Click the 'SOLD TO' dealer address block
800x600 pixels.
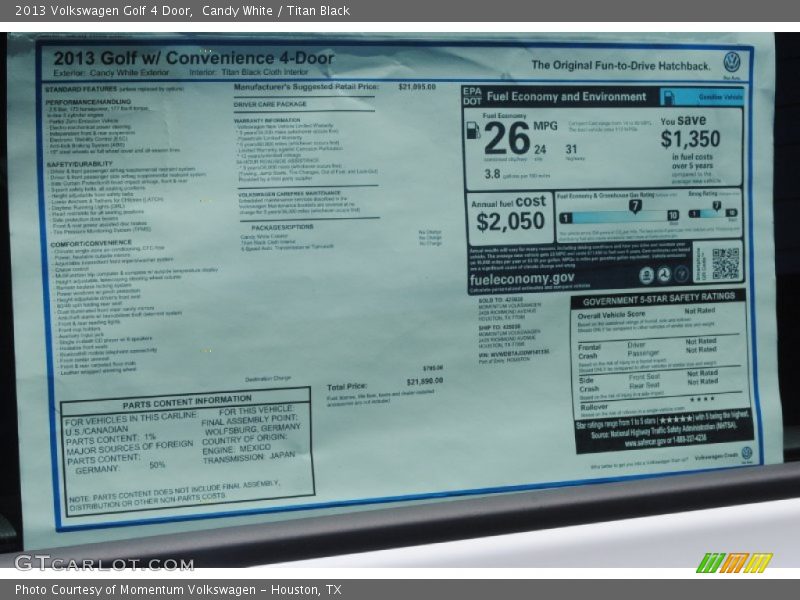tap(510, 308)
